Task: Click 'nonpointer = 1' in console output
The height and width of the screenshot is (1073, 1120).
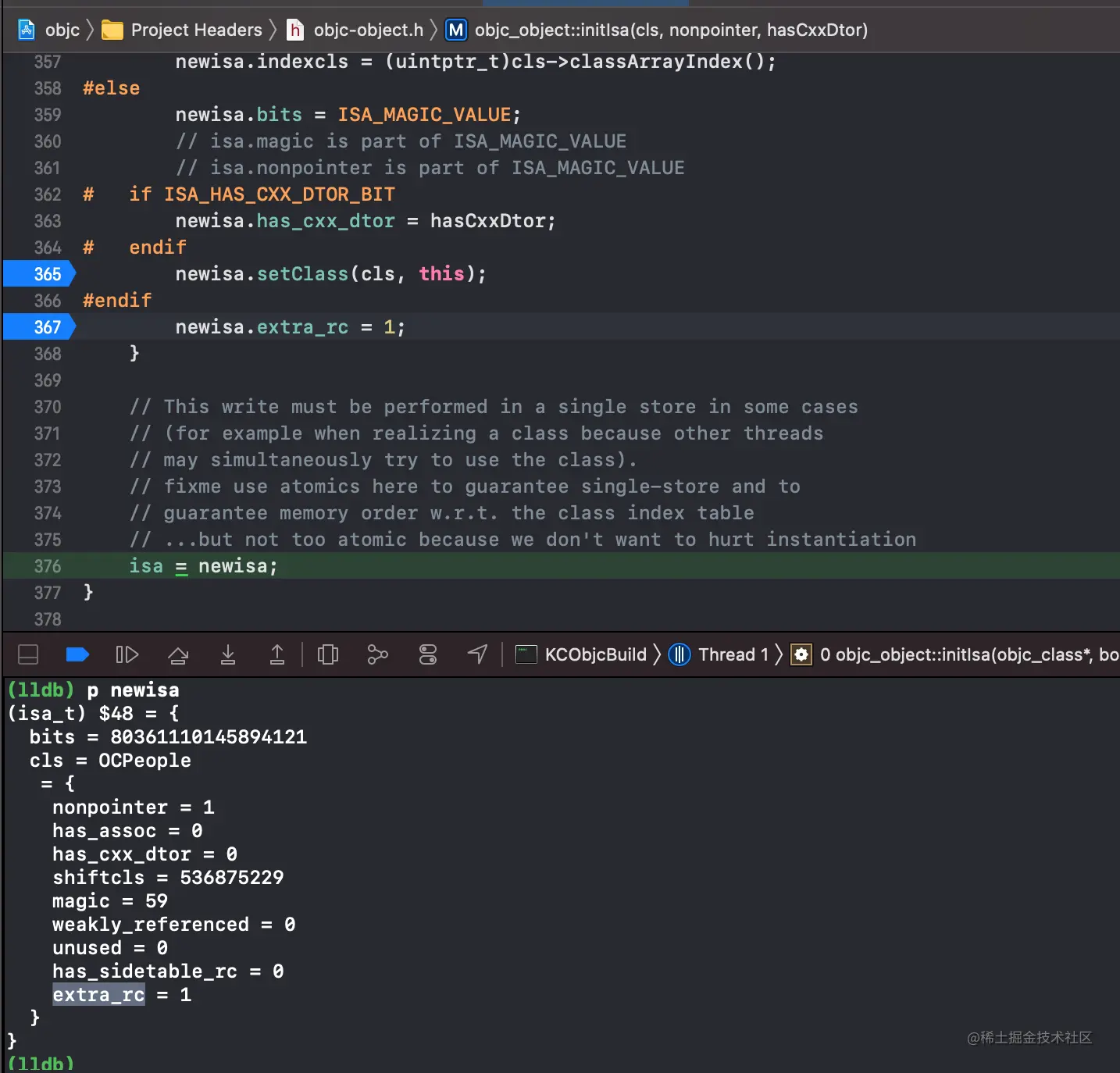Action: click(x=134, y=807)
